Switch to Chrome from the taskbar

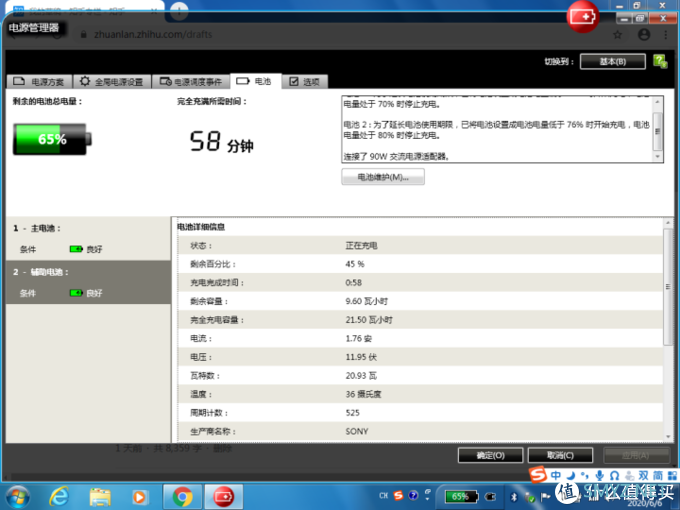182,497
